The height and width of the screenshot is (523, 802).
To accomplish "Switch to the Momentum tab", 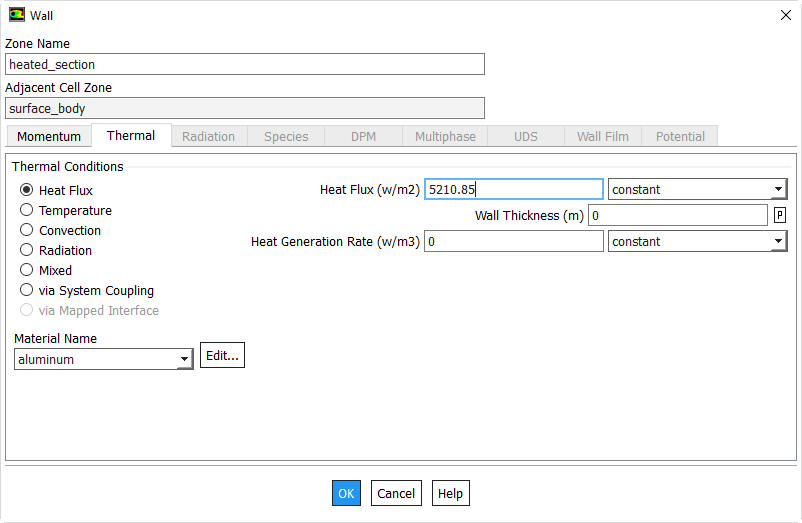I will coord(49,137).
